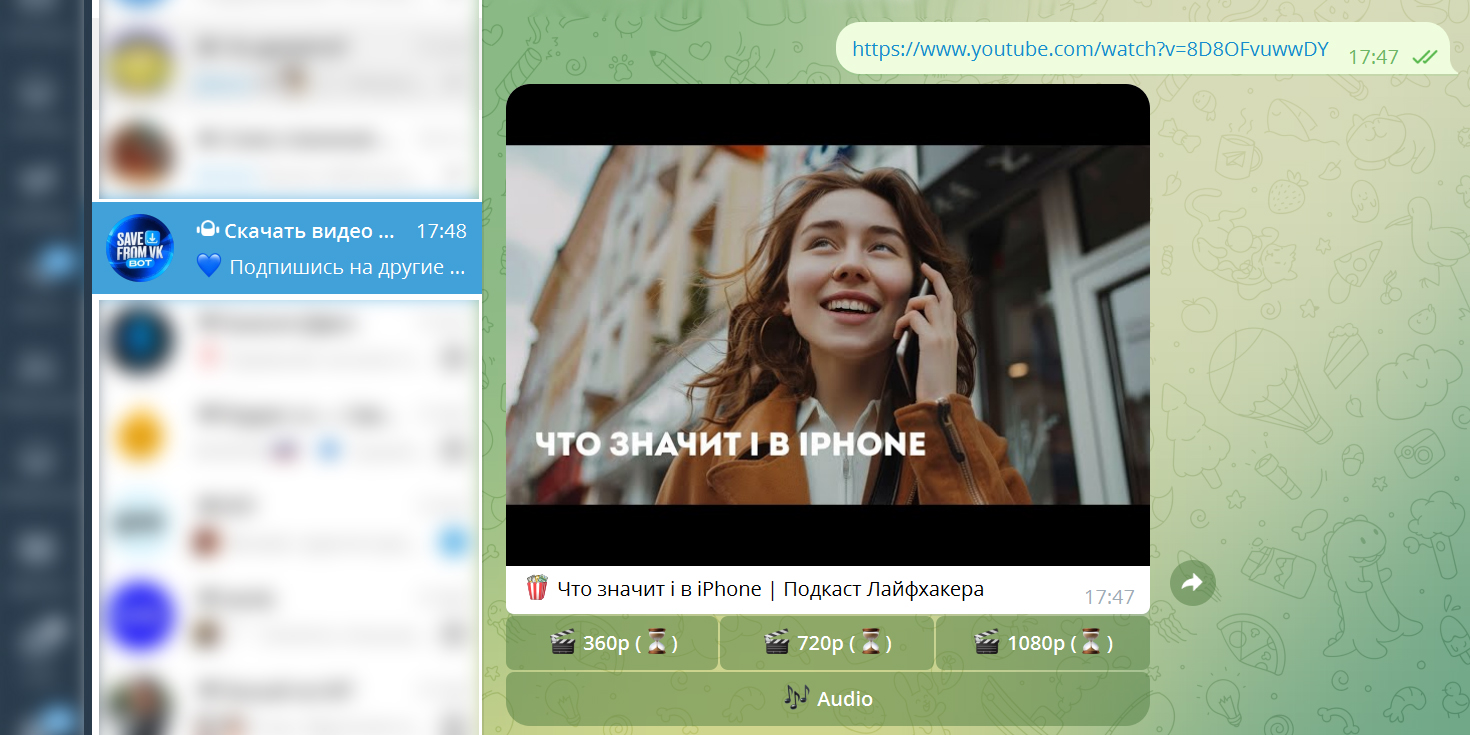The height and width of the screenshot is (735, 1470).
Task: Click the bot message timestamp 17:47
Action: (x=1109, y=597)
